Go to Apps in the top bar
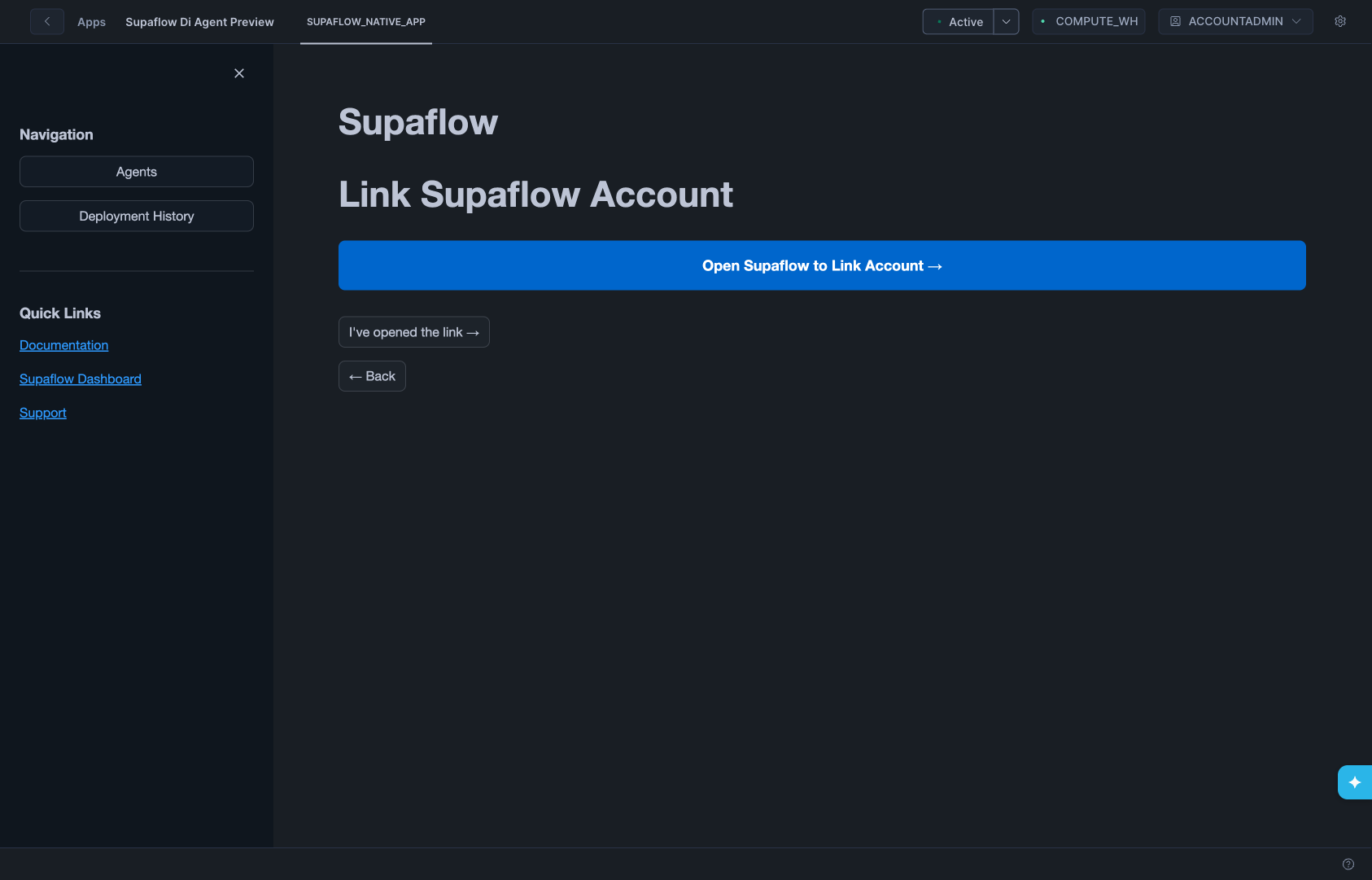1372x880 pixels. (x=91, y=22)
